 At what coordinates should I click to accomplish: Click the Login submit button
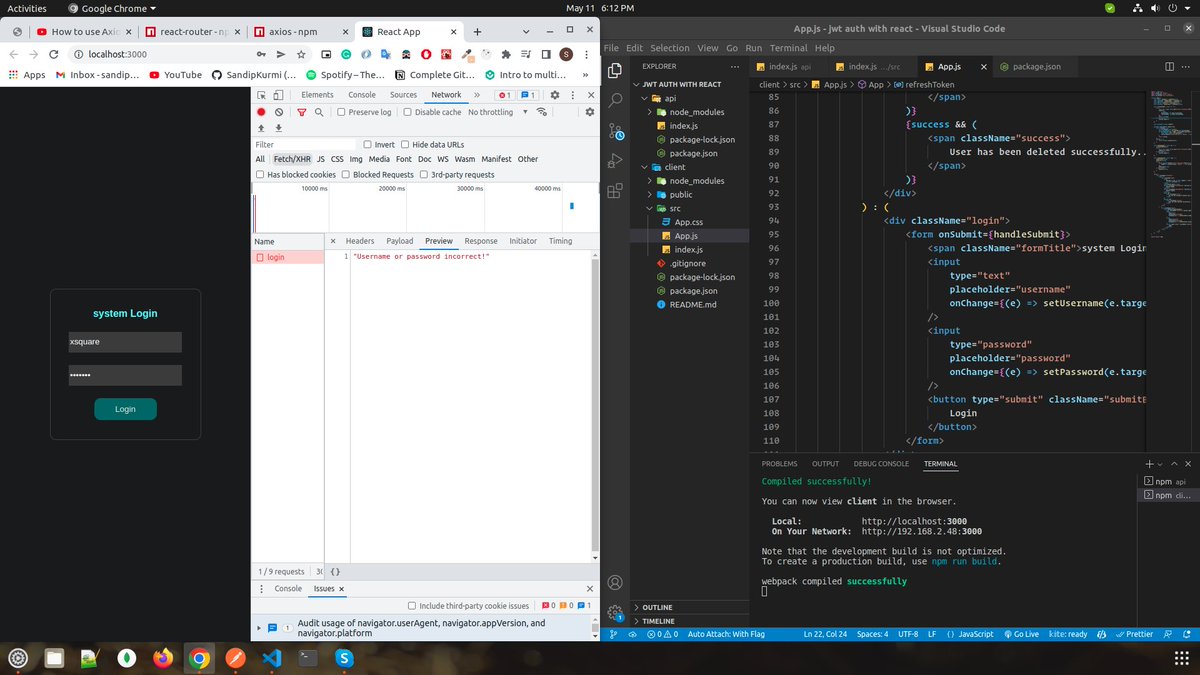point(125,409)
